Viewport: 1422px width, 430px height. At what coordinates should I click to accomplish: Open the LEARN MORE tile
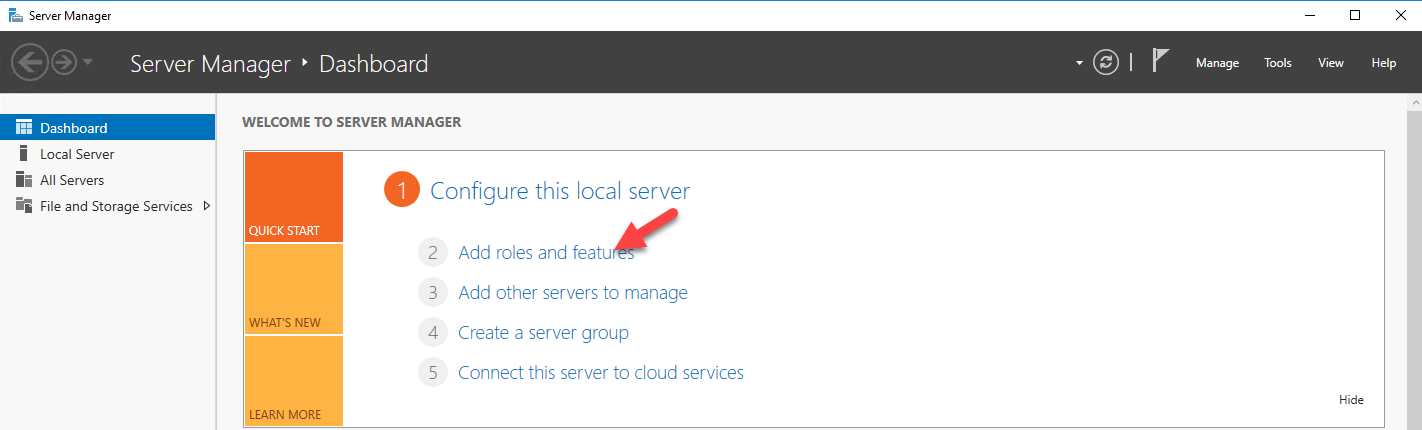click(x=294, y=381)
